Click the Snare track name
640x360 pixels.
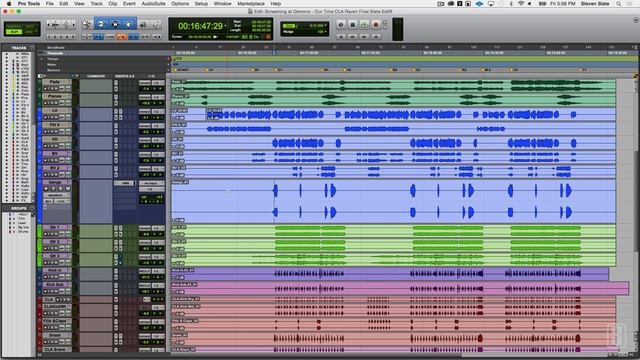coord(55,336)
